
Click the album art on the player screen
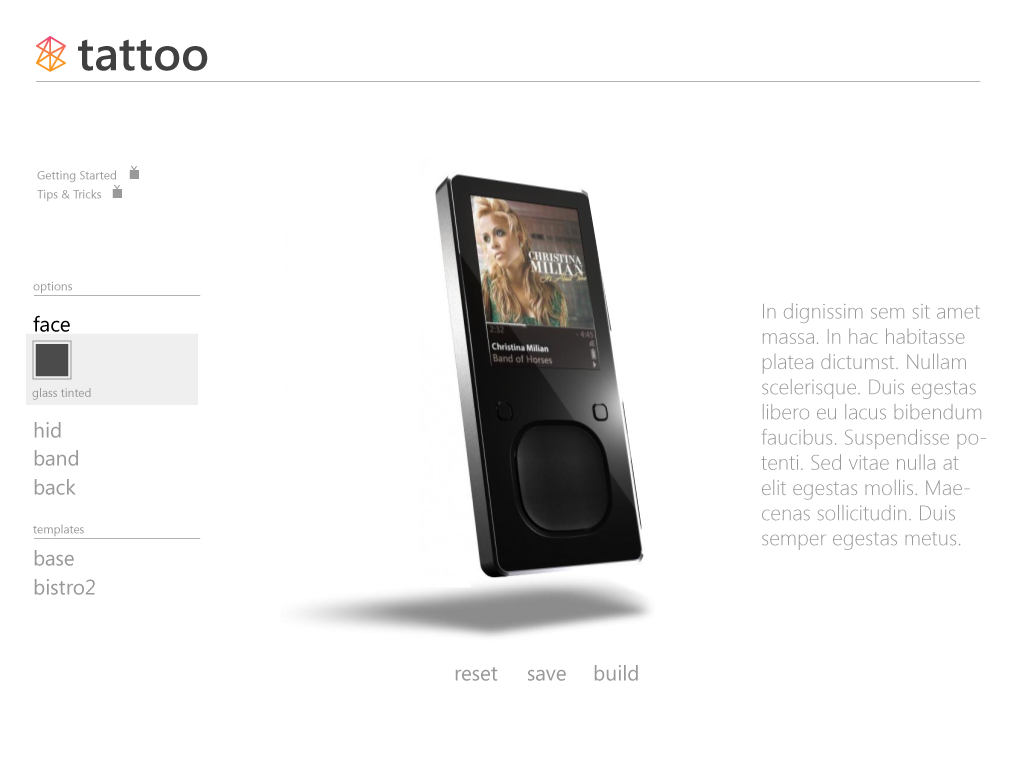532,261
